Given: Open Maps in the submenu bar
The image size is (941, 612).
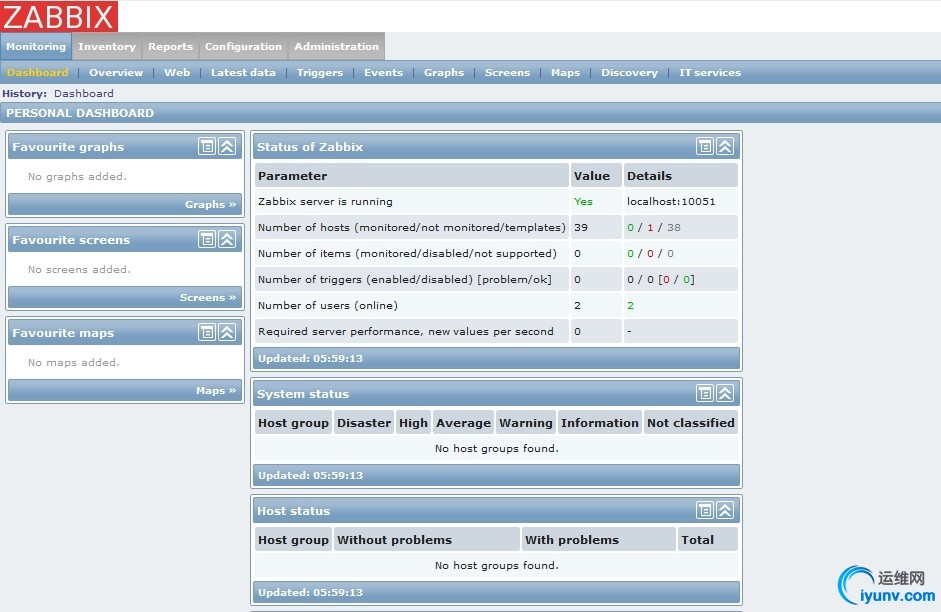Looking at the screenshot, I should coord(565,73).
